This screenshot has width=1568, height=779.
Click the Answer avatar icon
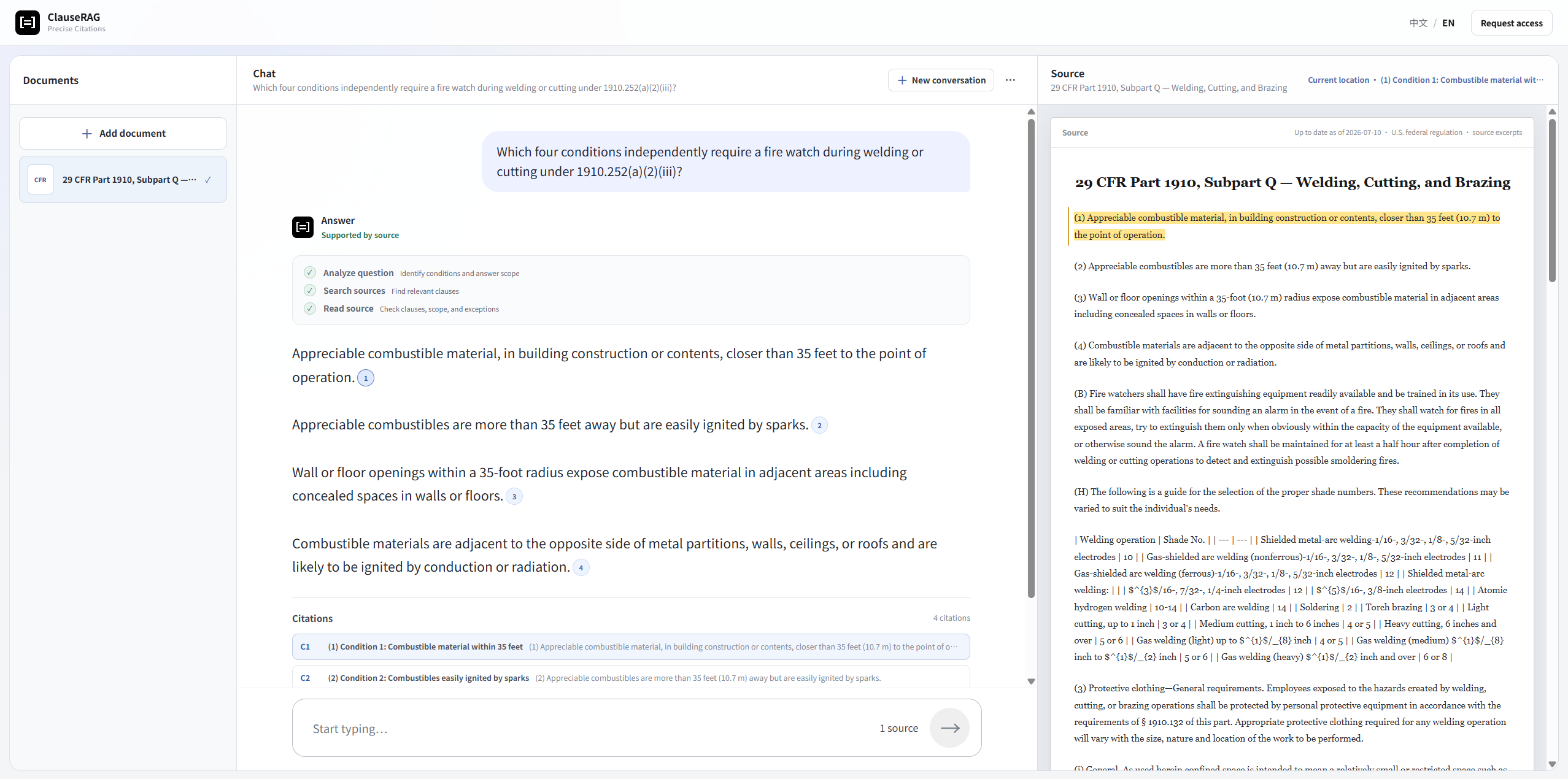click(303, 227)
